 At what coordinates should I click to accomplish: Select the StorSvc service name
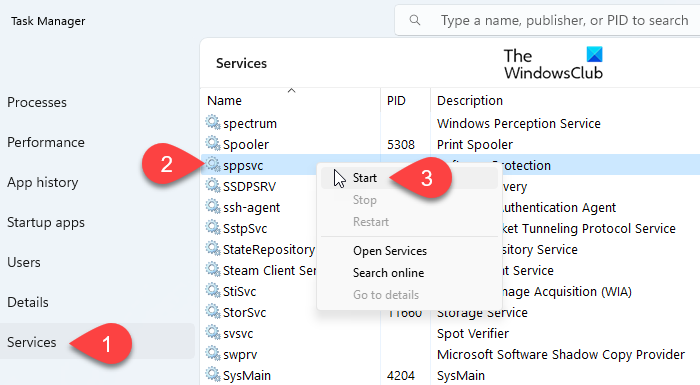pos(245,313)
